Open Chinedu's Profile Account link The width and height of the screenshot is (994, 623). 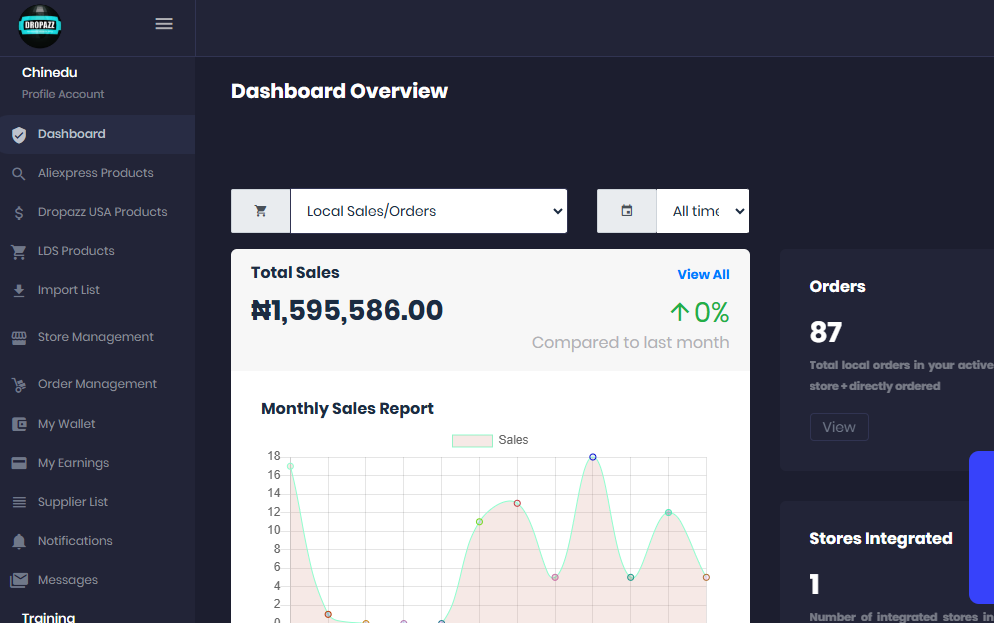pyautogui.click(x=63, y=94)
